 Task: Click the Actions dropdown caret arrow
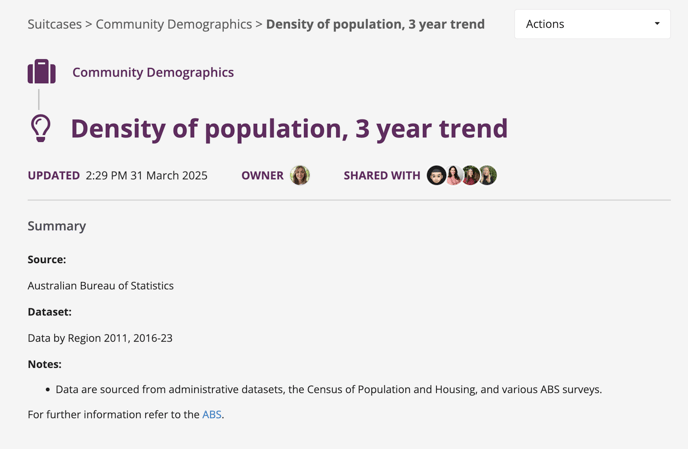tap(657, 24)
